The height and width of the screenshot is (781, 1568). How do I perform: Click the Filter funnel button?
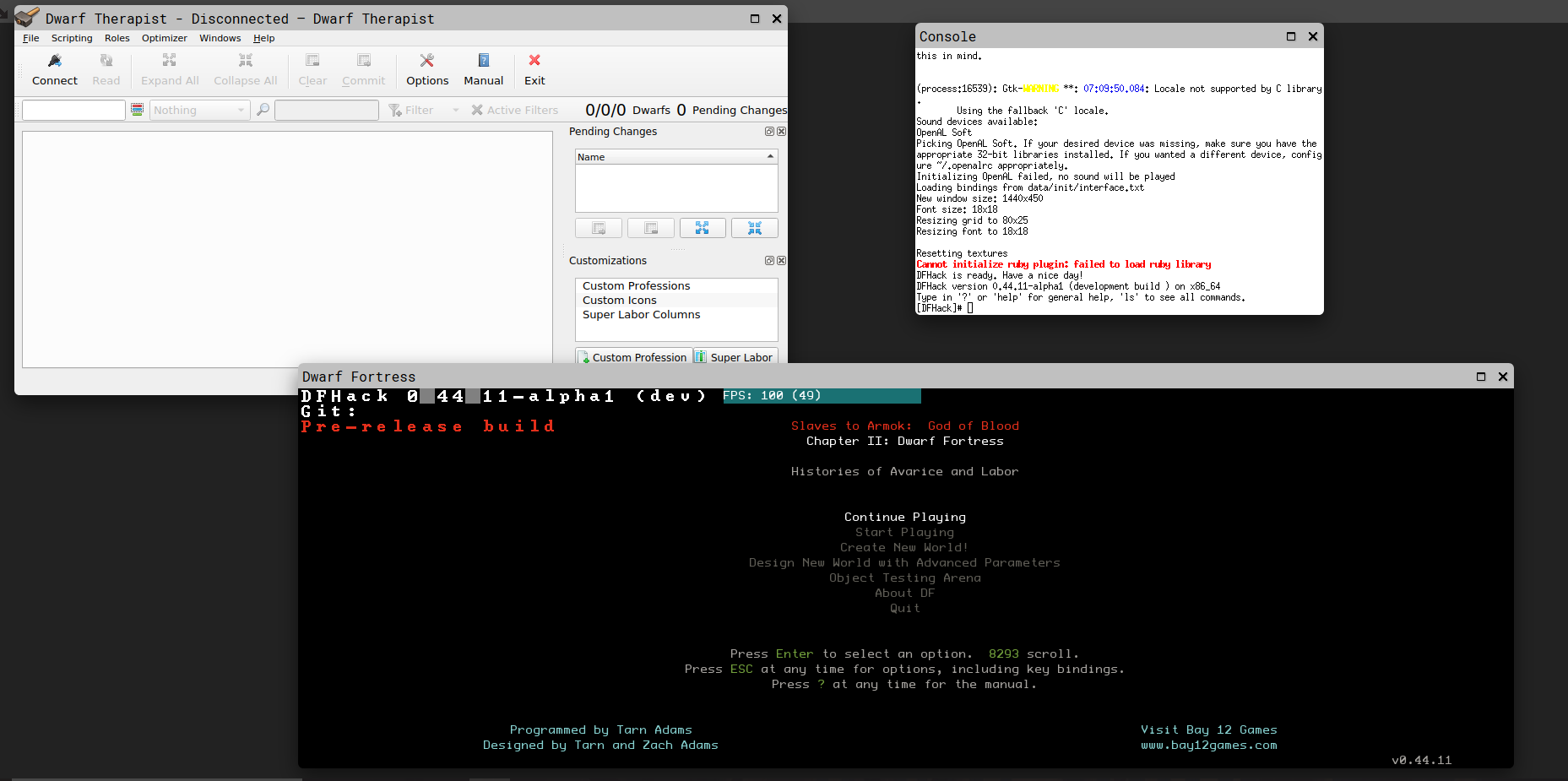tap(411, 110)
